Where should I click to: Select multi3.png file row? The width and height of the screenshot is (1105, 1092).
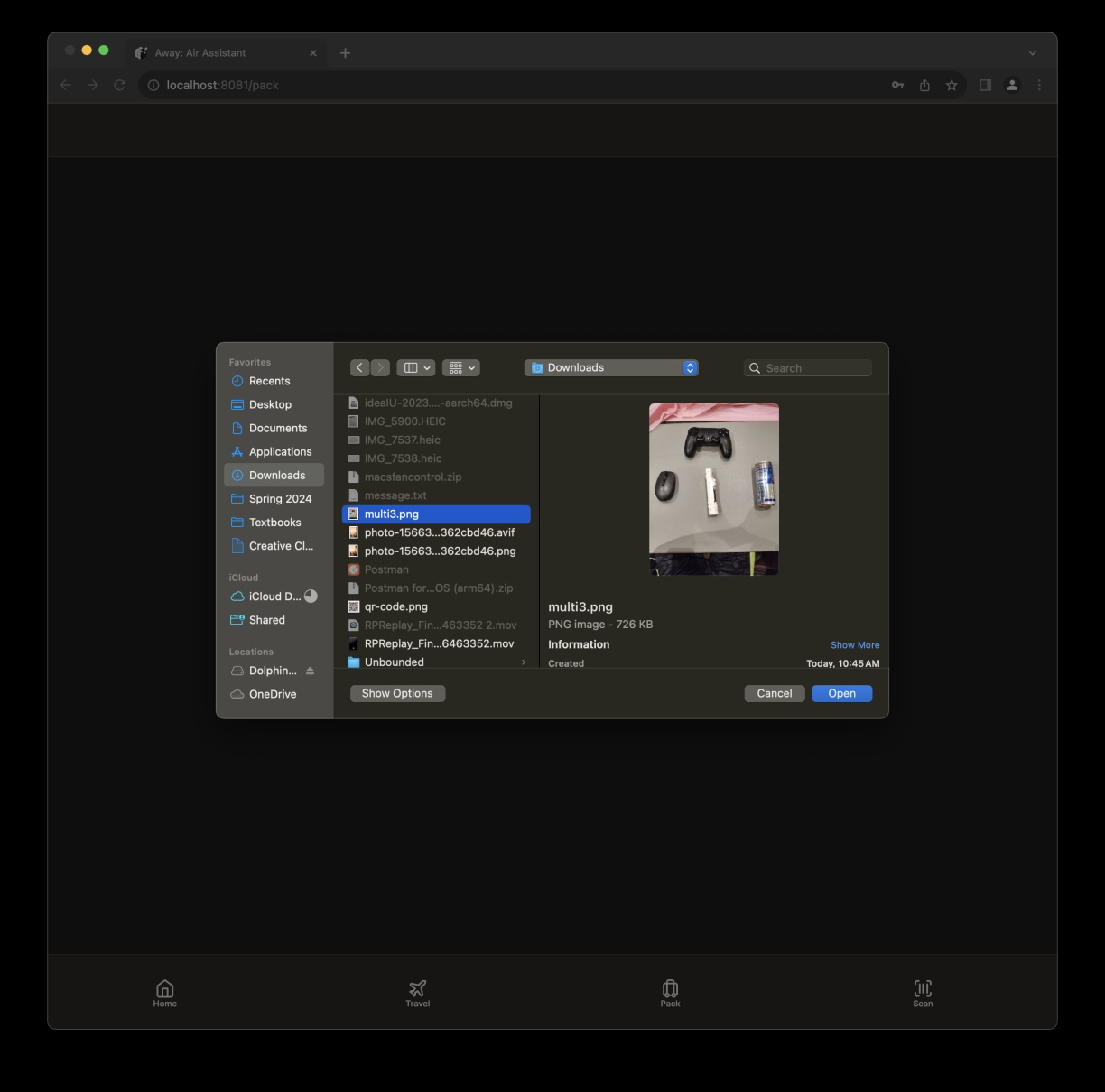click(436, 514)
